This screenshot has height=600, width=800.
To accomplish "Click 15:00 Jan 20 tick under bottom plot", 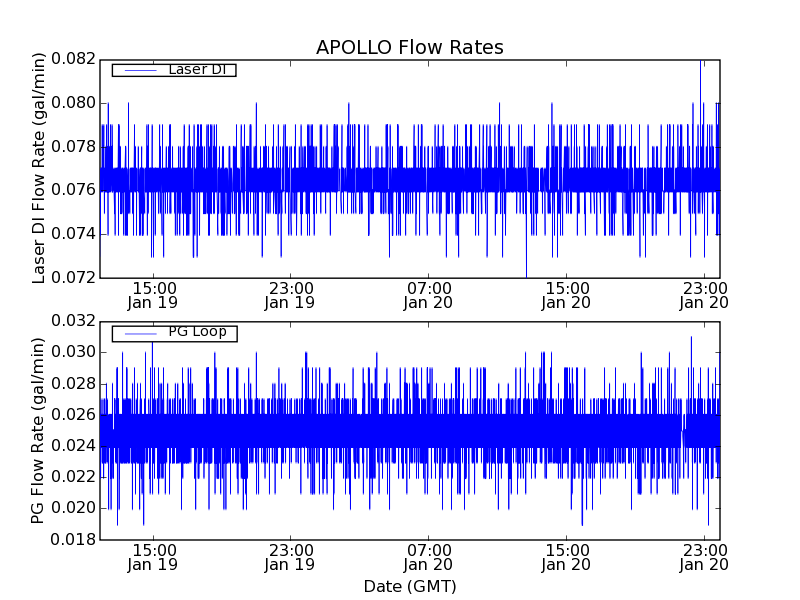I will 566,557.
